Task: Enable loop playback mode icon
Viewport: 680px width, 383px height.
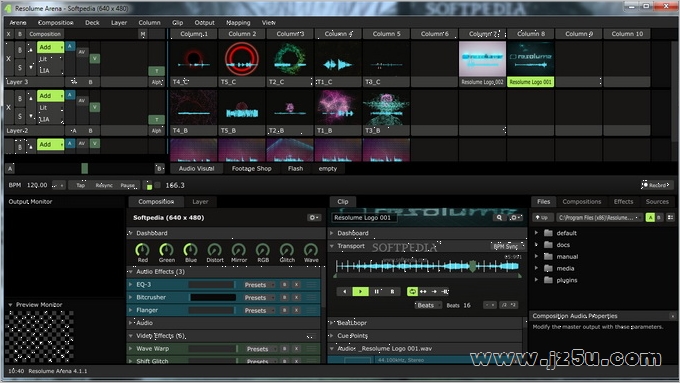Action: click(x=412, y=291)
